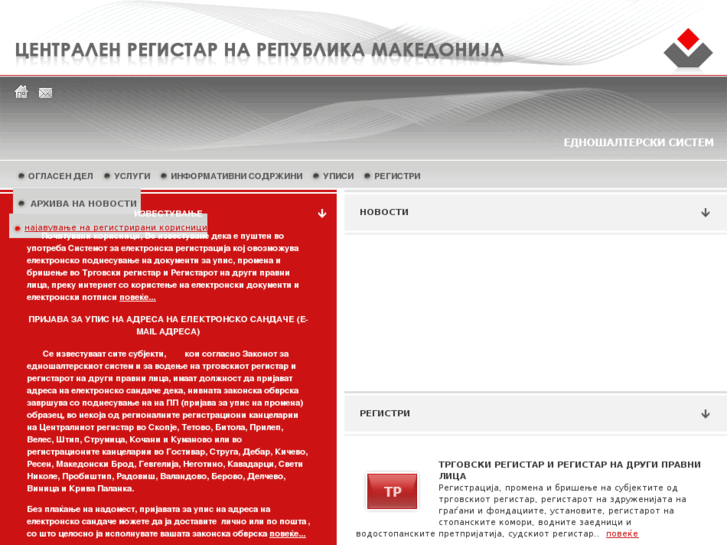
Task: Open the УПИСИ menu
Action: coord(338,176)
